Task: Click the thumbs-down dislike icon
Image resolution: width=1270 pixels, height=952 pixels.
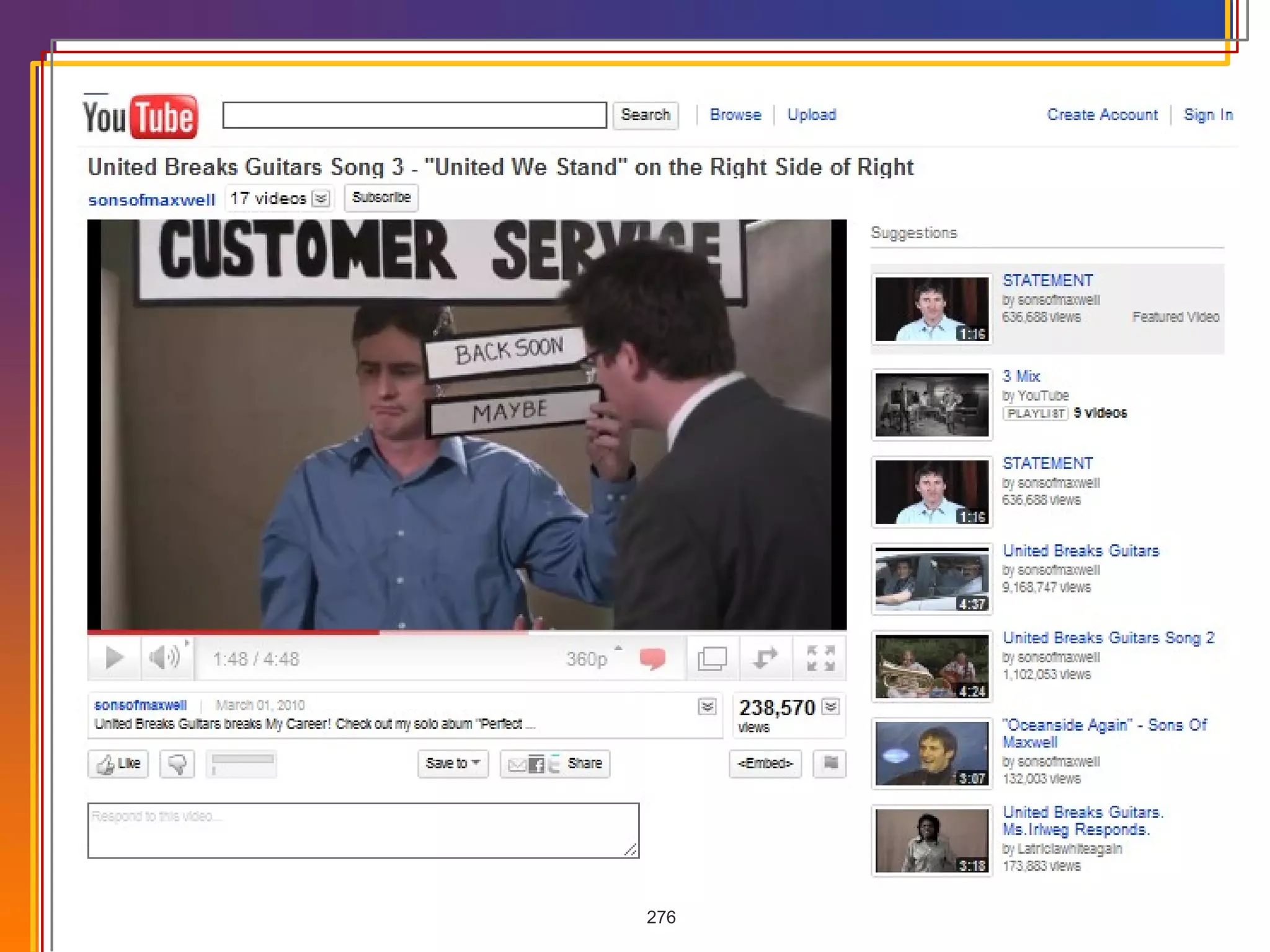Action: (x=177, y=764)
